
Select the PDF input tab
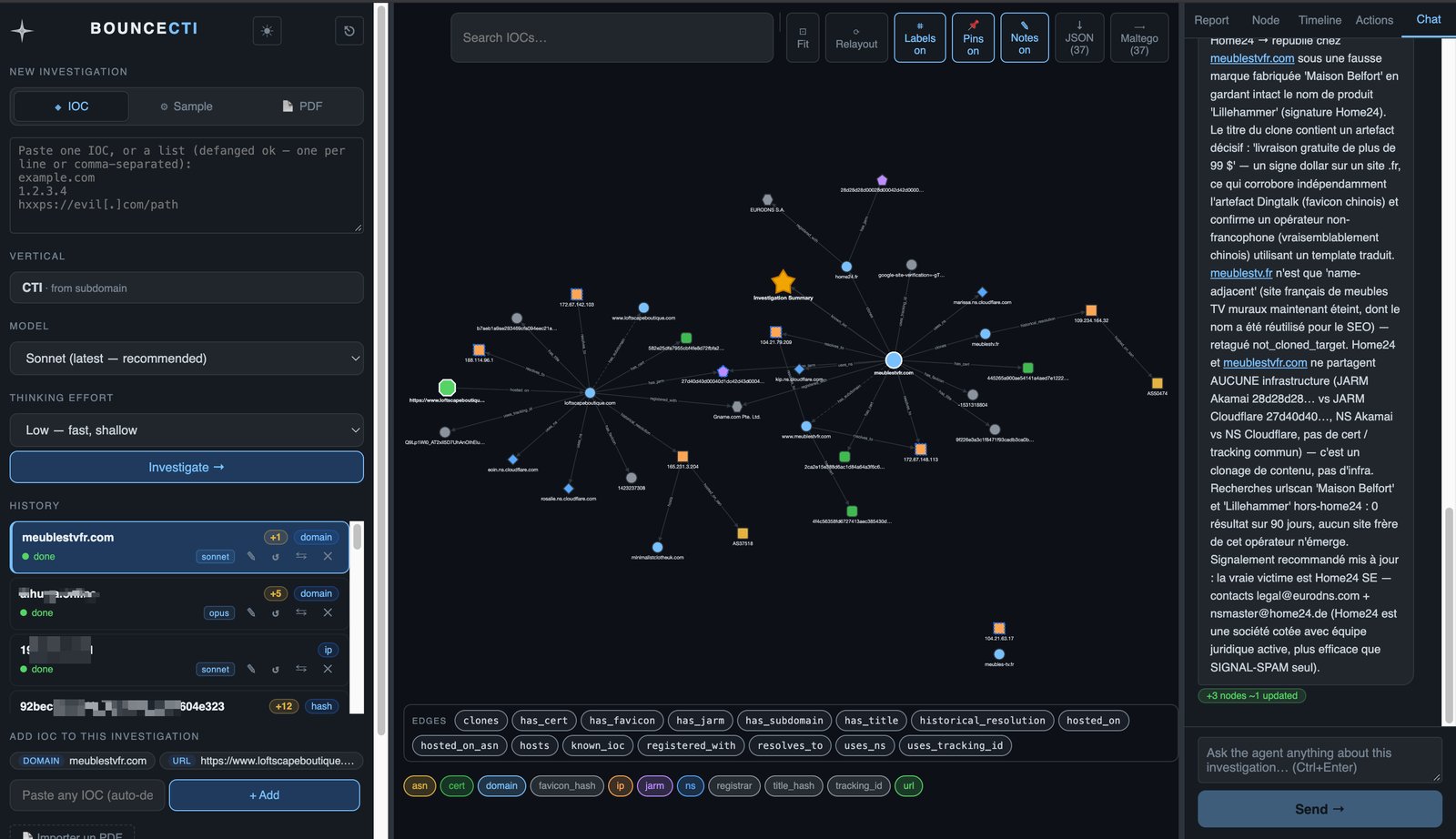(303, 106)
